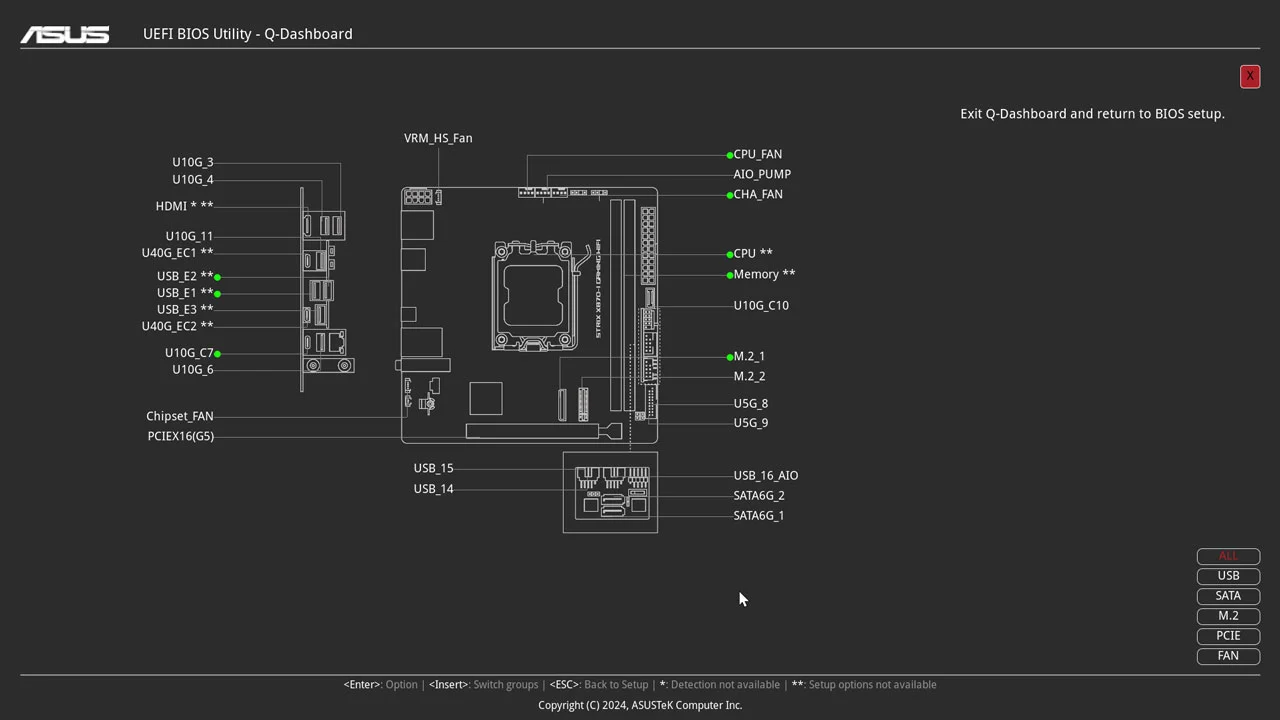Click the ASUS logo in the header
1280x720 pixels.
tap(64, 33)
